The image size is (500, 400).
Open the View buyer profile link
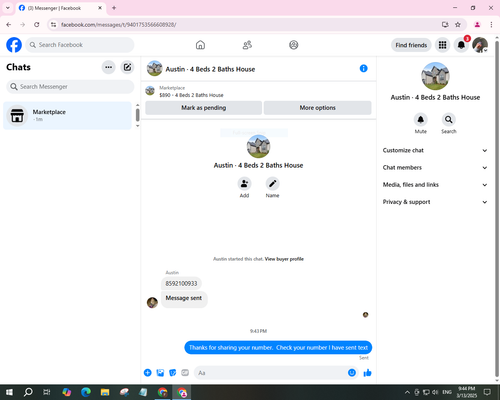tap(284, 259)
